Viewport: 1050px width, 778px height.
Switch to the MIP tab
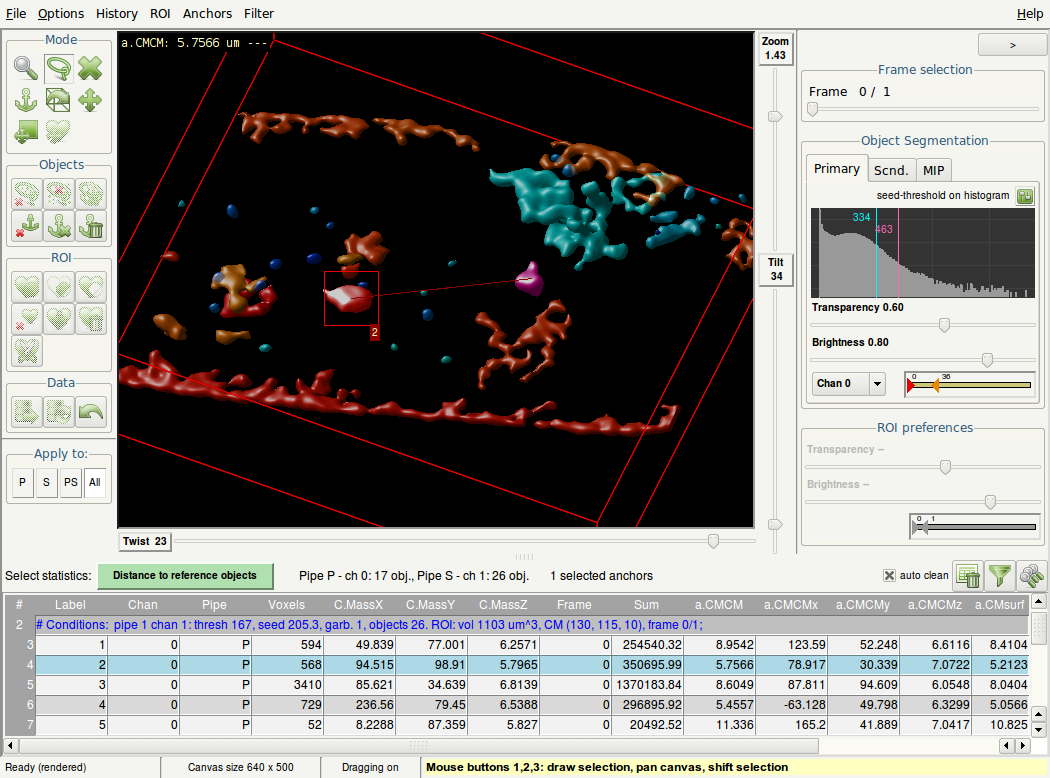(934, 170)
